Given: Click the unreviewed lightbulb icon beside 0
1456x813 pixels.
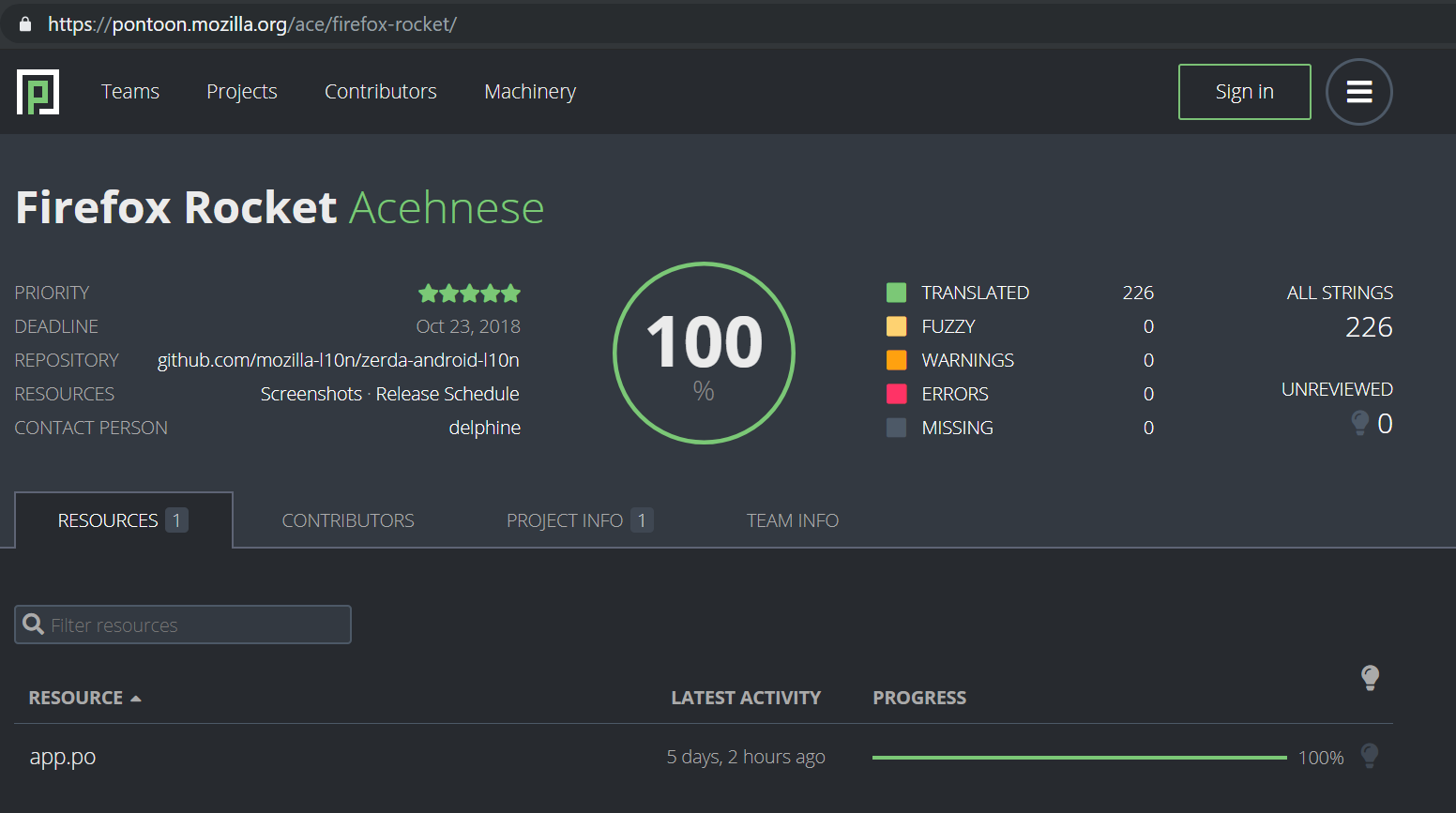Looking at the screenshot, I should point(1359,423).
